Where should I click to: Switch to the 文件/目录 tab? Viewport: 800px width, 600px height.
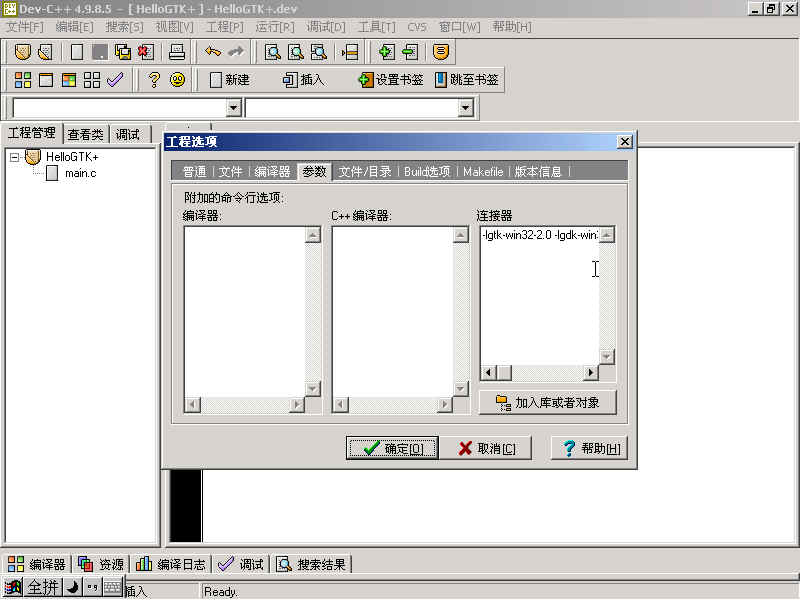pos(365,171)
